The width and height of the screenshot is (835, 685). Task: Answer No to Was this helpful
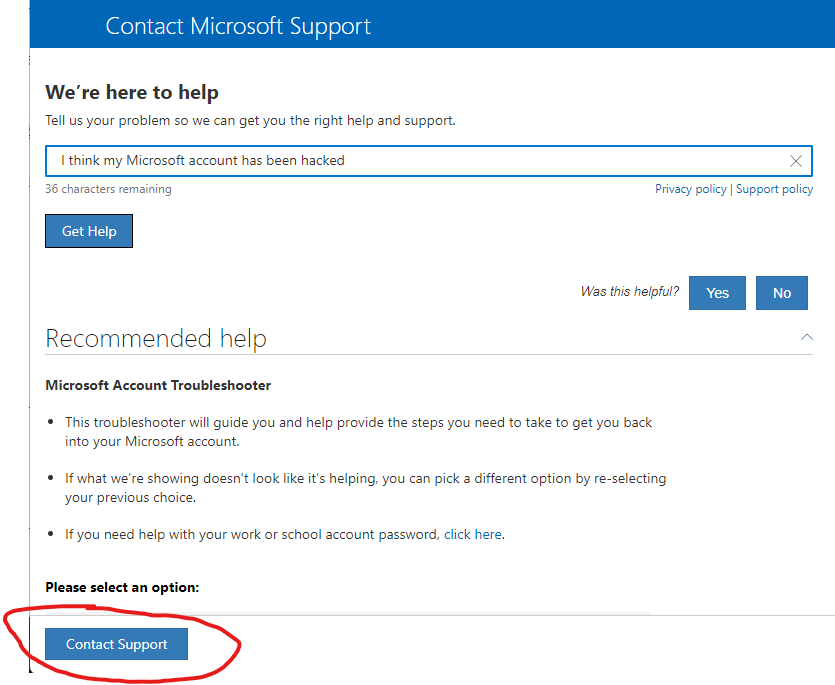pyautogui.click(x=782, y=293)
